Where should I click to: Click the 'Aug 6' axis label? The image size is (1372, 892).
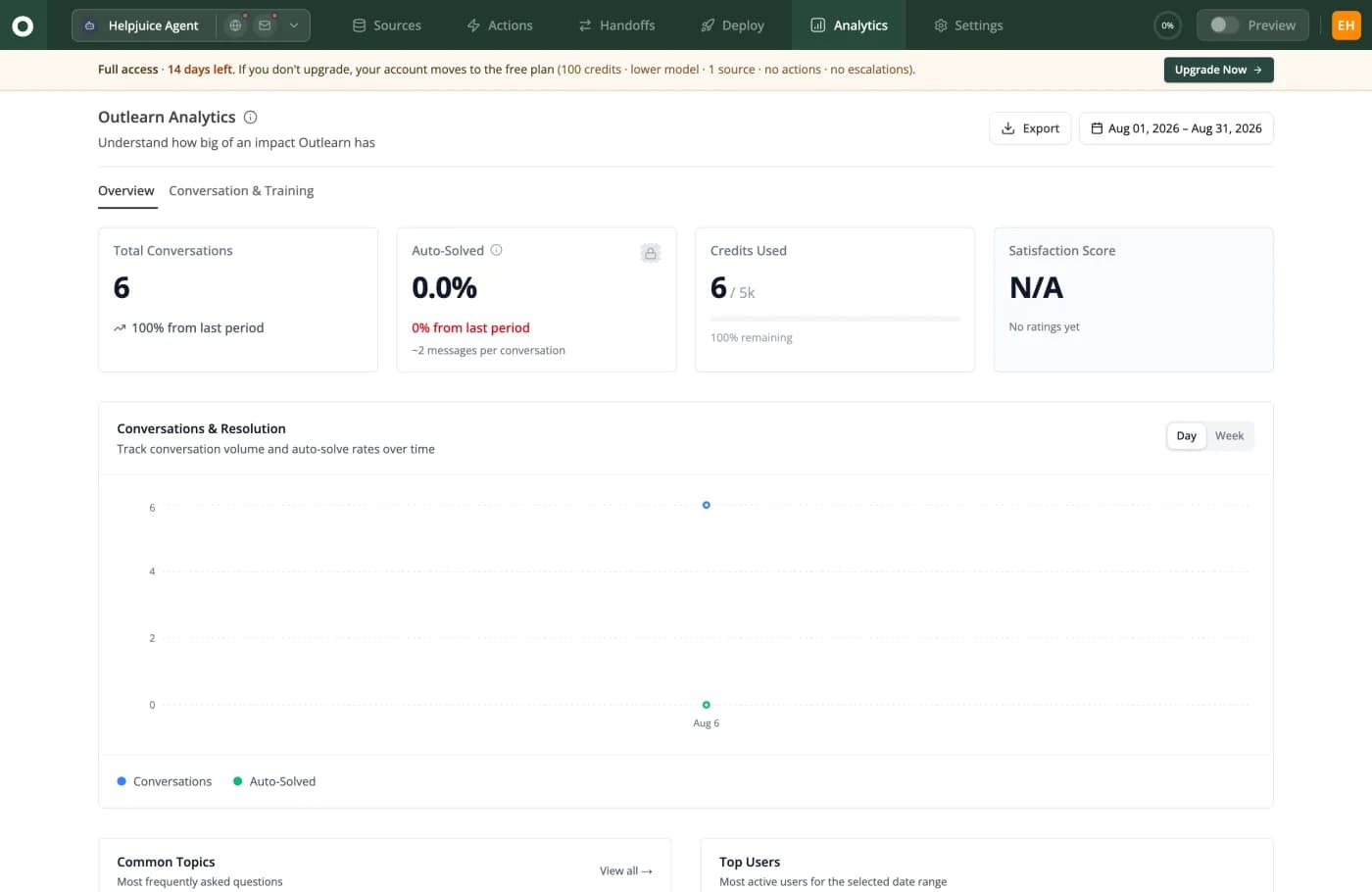706,723
